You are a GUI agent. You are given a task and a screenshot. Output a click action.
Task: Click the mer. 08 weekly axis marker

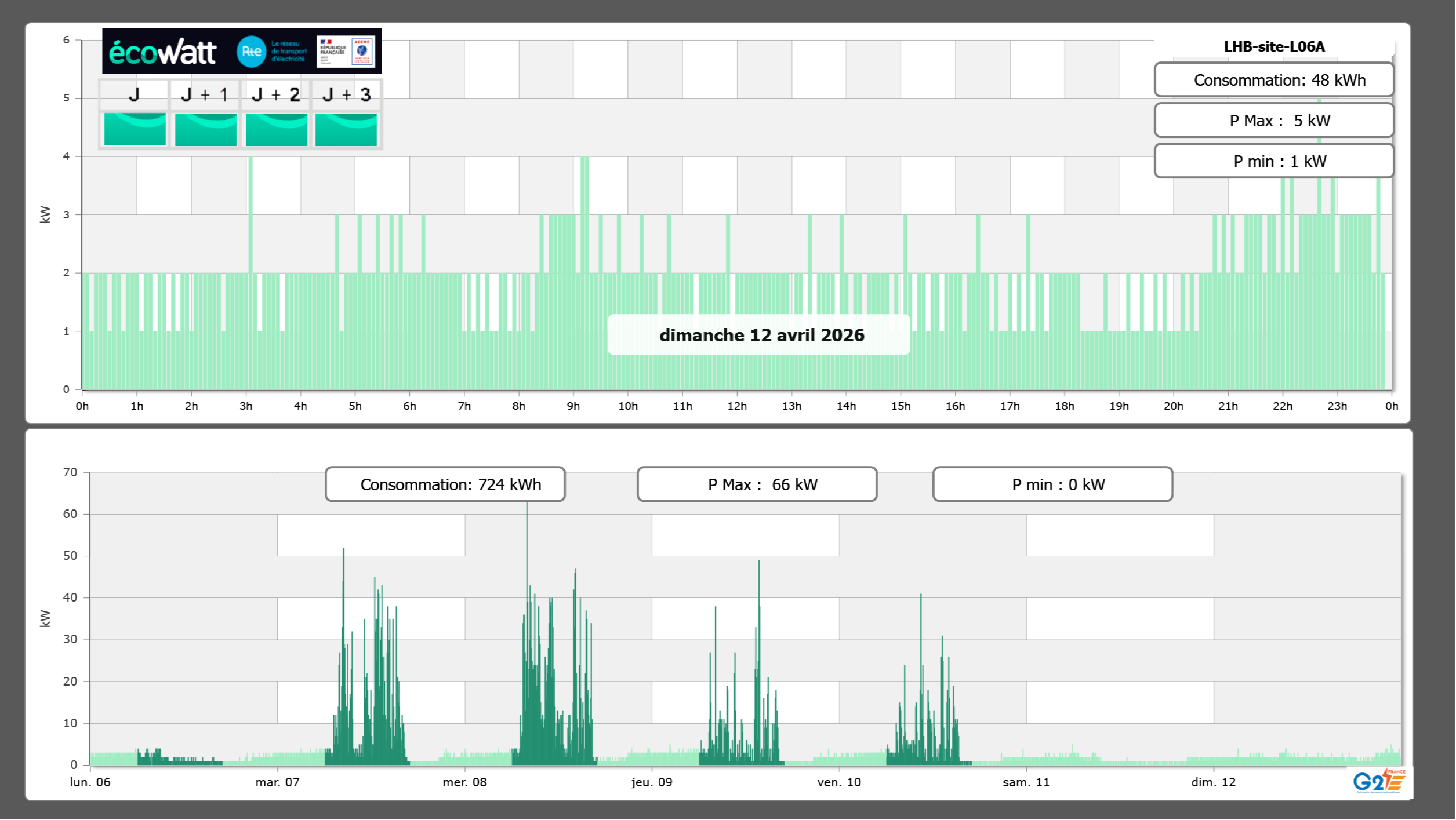pos(464,782)
